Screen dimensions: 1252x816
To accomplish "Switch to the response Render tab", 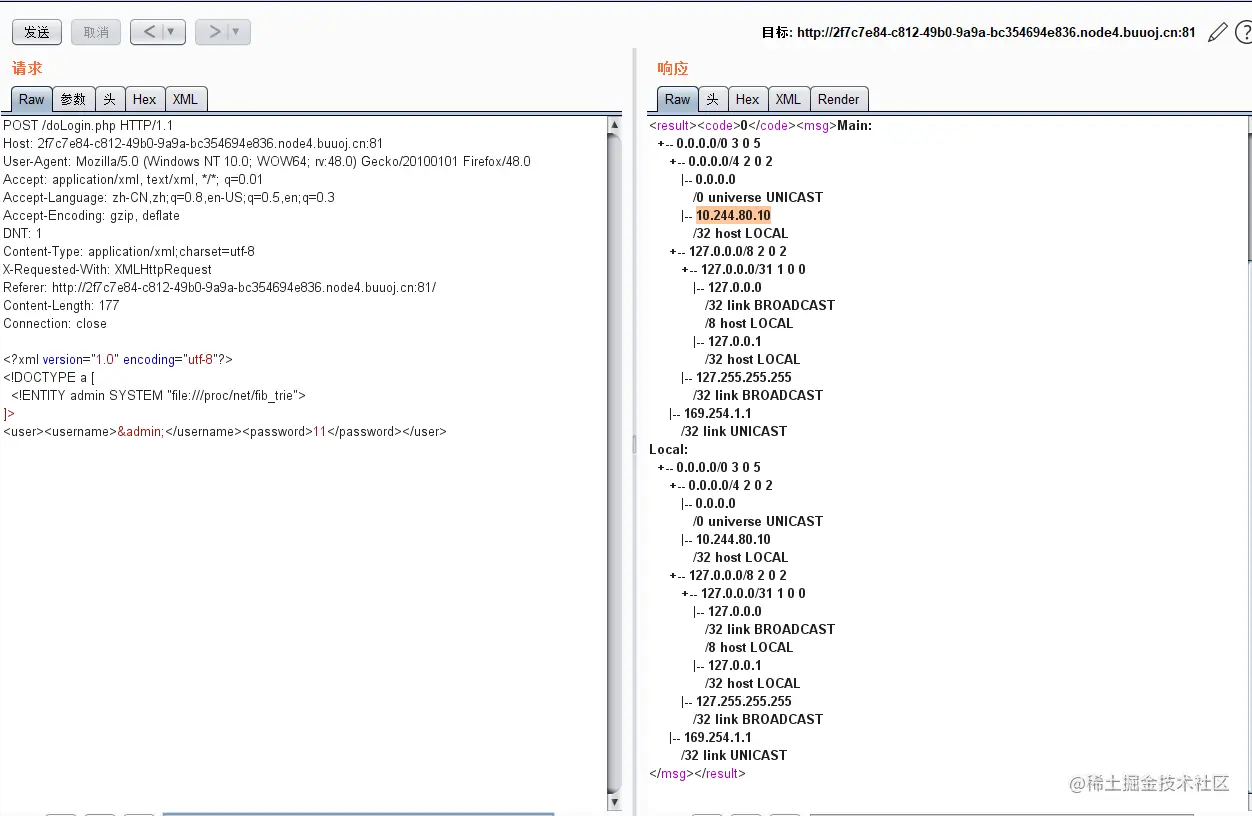I will pyautogui.click(x=838, y=99).
